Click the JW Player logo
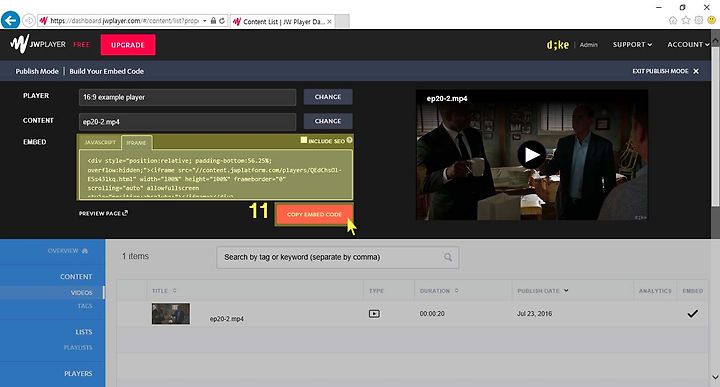This screenshot has width=720, height=387. click(38, 44)
